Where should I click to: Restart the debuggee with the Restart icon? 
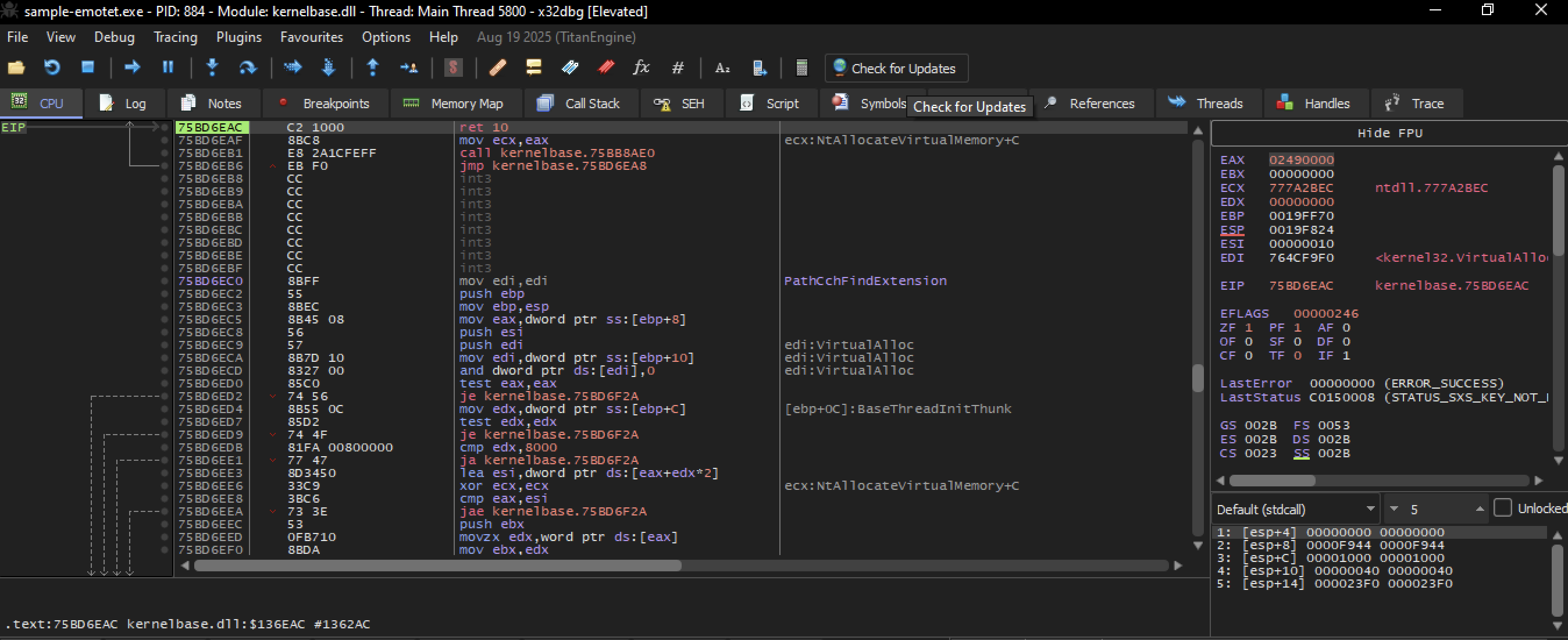[x=52, y=67]
